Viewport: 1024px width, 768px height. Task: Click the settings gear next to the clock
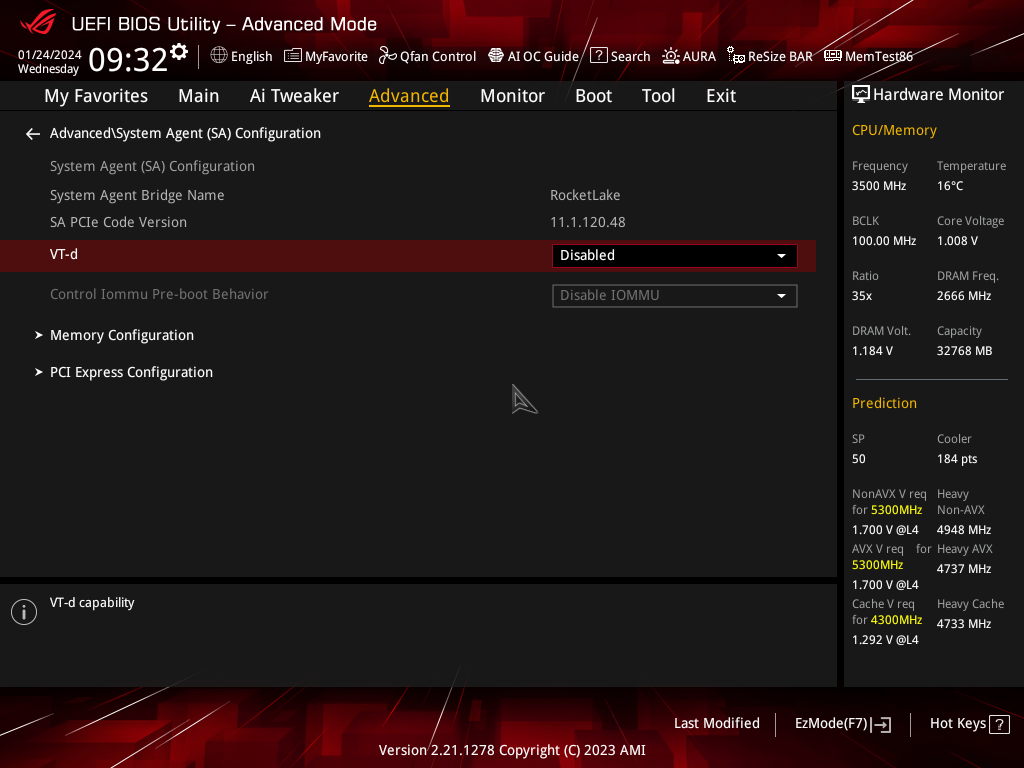coord(179,52)
